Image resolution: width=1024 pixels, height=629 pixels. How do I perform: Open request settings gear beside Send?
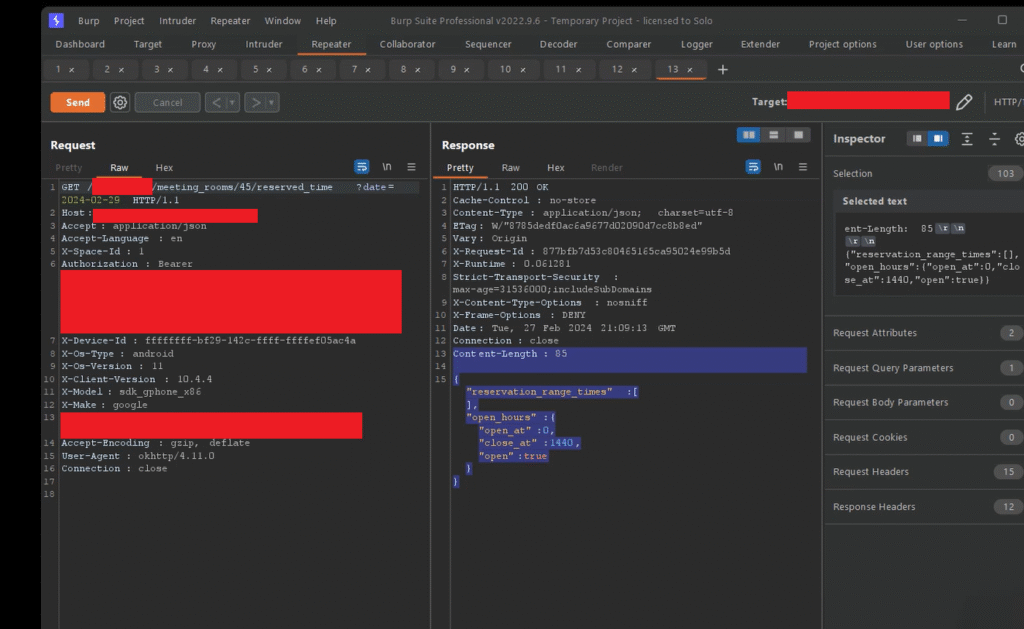pos(120,102)
